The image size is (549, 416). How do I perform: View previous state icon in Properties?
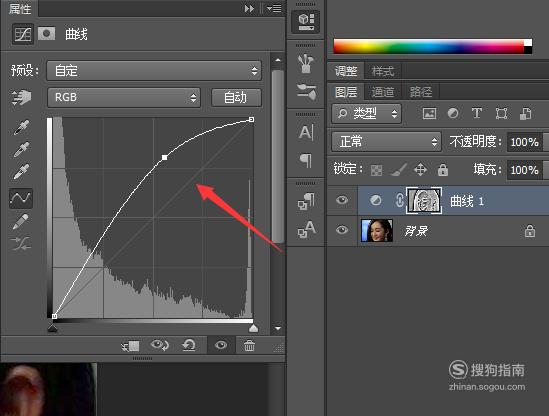tap(160, 345)
